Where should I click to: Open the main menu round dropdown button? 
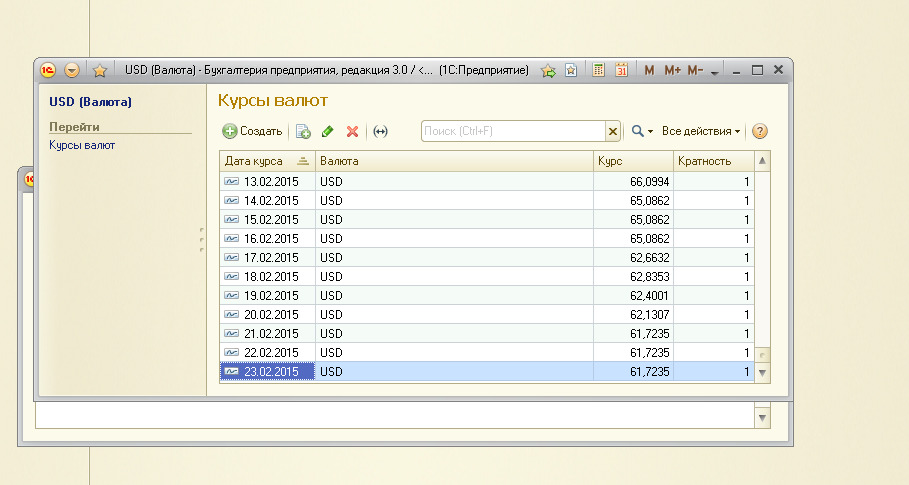(72, 70)
